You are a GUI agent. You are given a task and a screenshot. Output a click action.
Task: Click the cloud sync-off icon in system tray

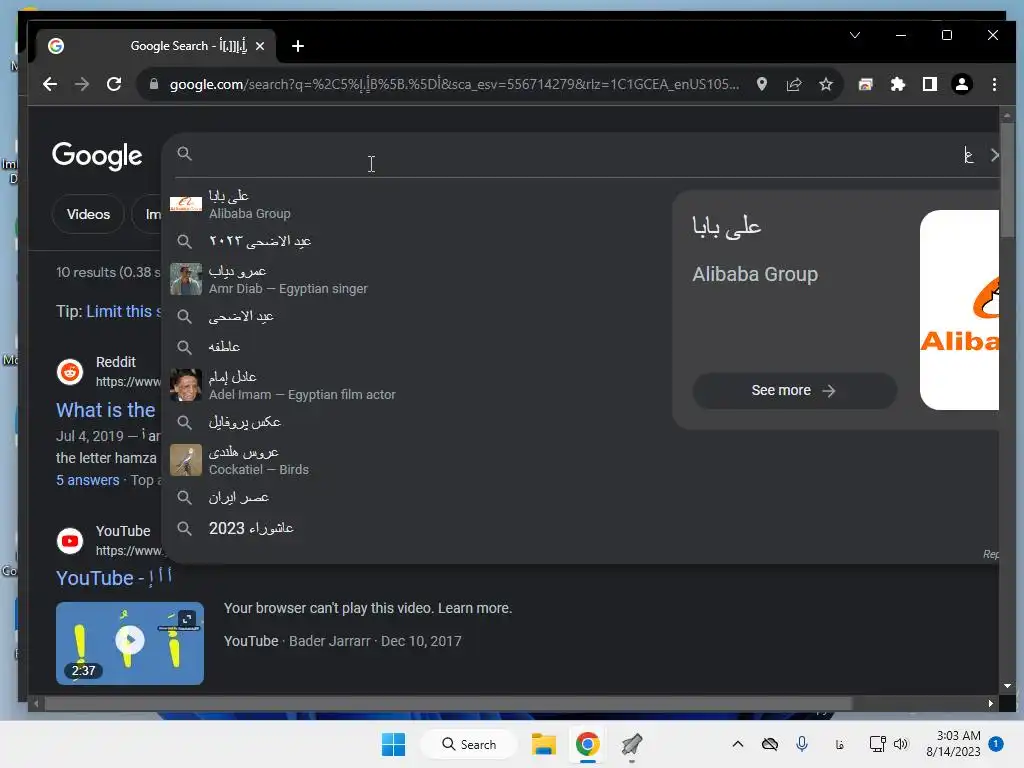coord(770,744)
